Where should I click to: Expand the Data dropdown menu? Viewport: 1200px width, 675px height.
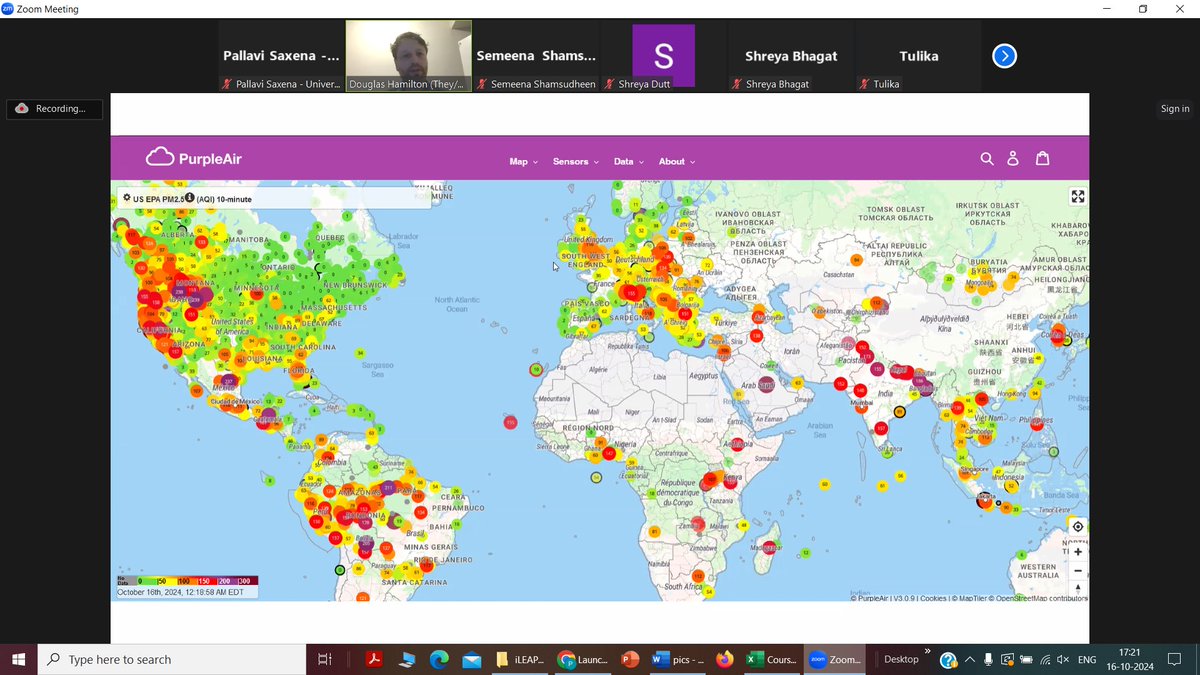pos(629,161)
